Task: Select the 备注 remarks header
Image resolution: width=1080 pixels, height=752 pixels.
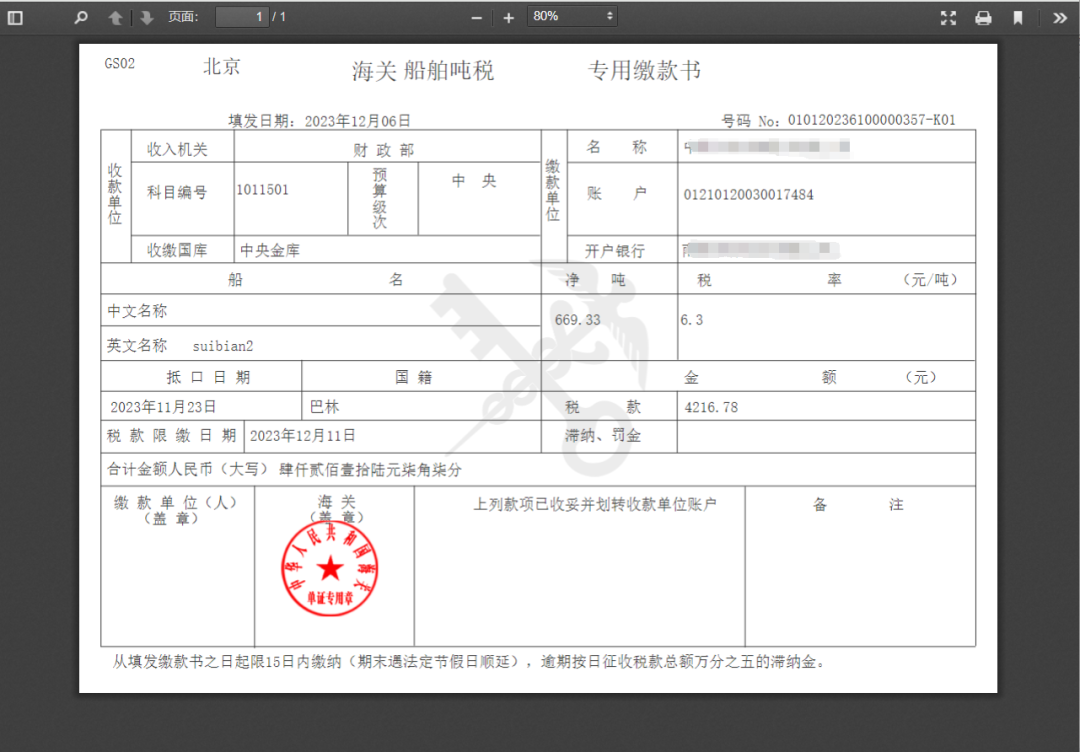Action: point(858,505)
